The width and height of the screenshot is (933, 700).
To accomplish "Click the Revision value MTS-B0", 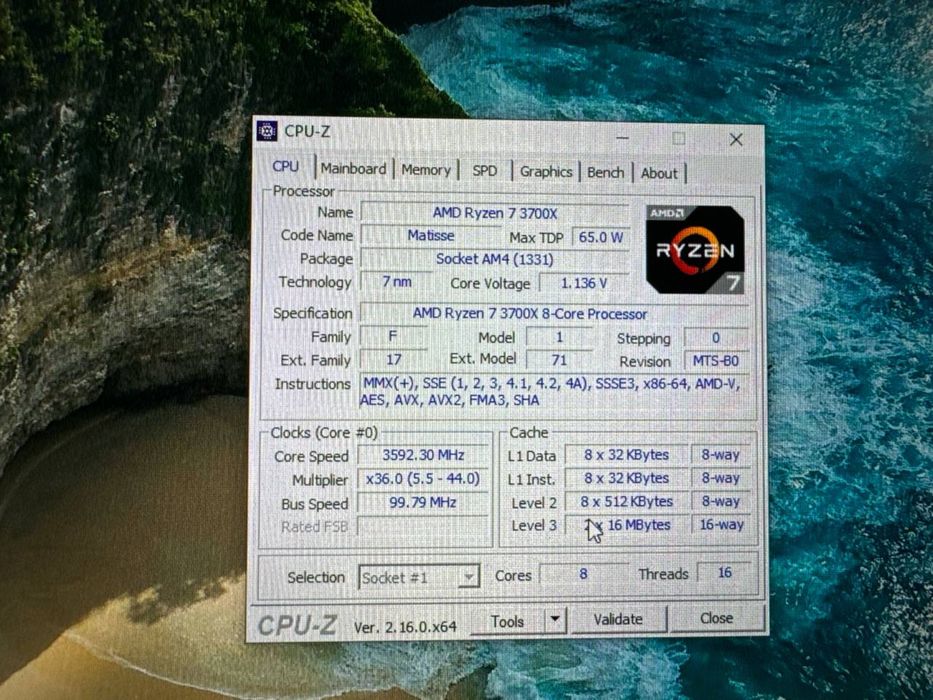I will tap(716, 361).
